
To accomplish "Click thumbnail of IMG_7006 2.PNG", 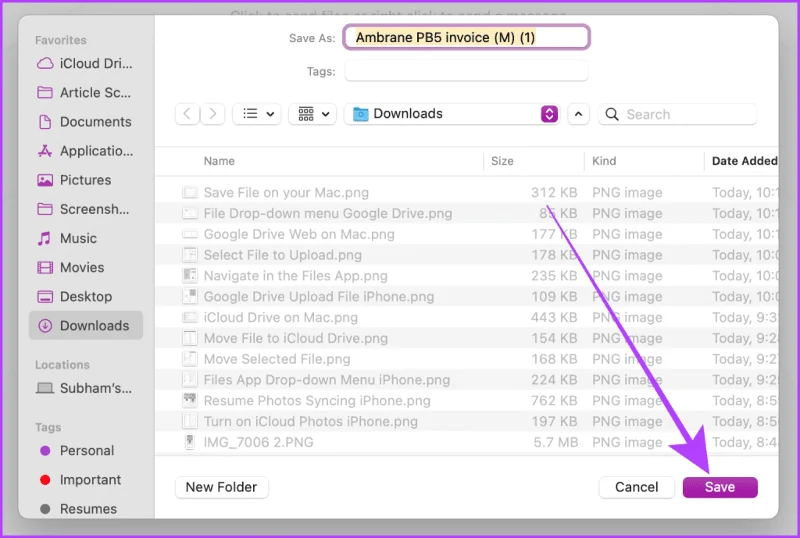I will point(190,442).
